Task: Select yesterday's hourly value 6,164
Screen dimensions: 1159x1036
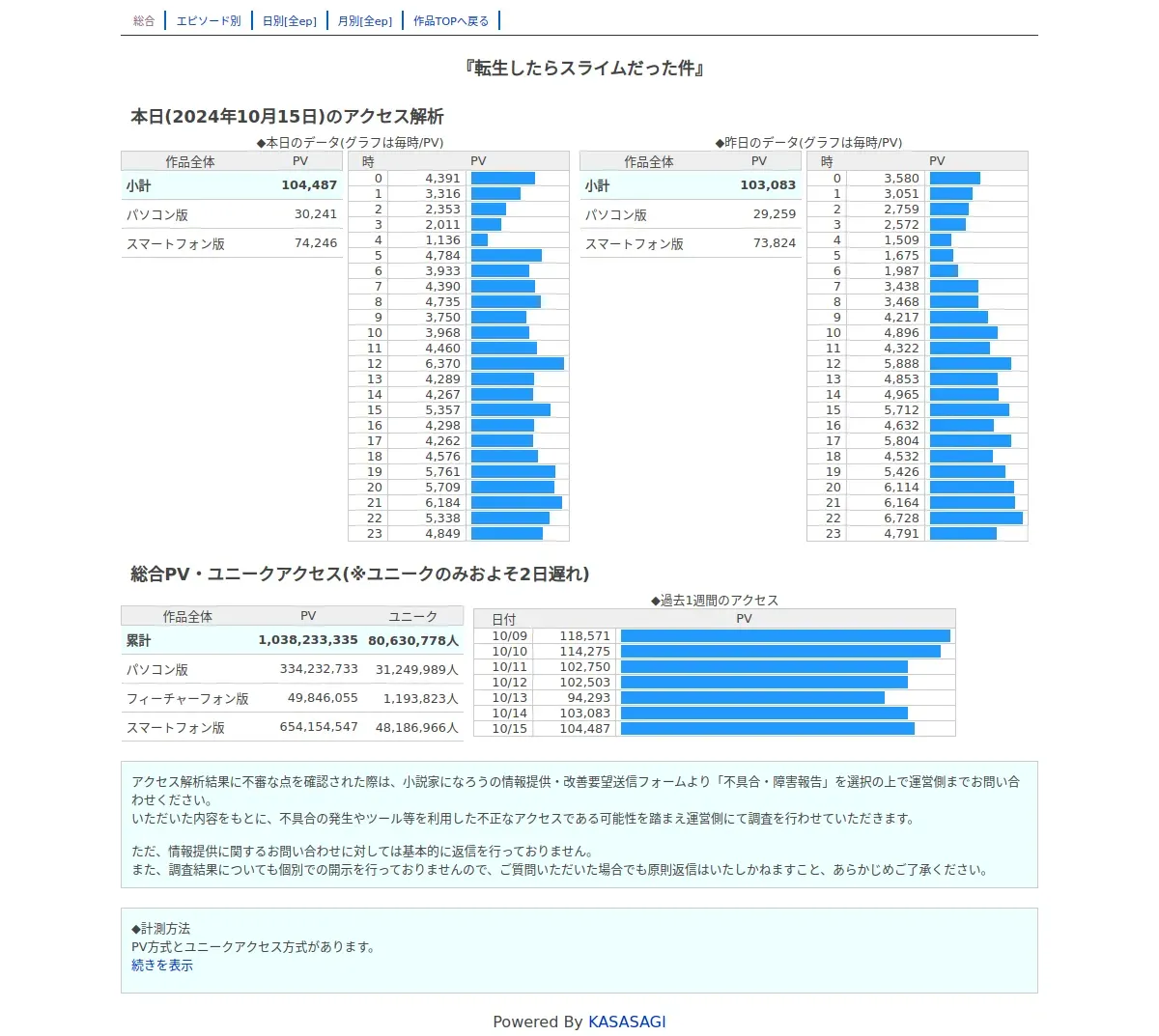Action: (901, 503)
